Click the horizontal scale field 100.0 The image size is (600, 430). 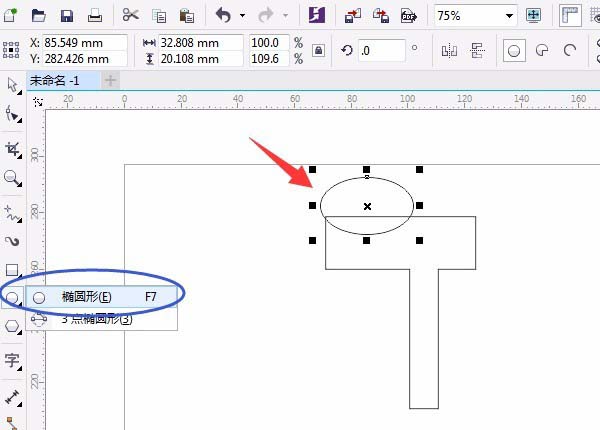point(269,42)
